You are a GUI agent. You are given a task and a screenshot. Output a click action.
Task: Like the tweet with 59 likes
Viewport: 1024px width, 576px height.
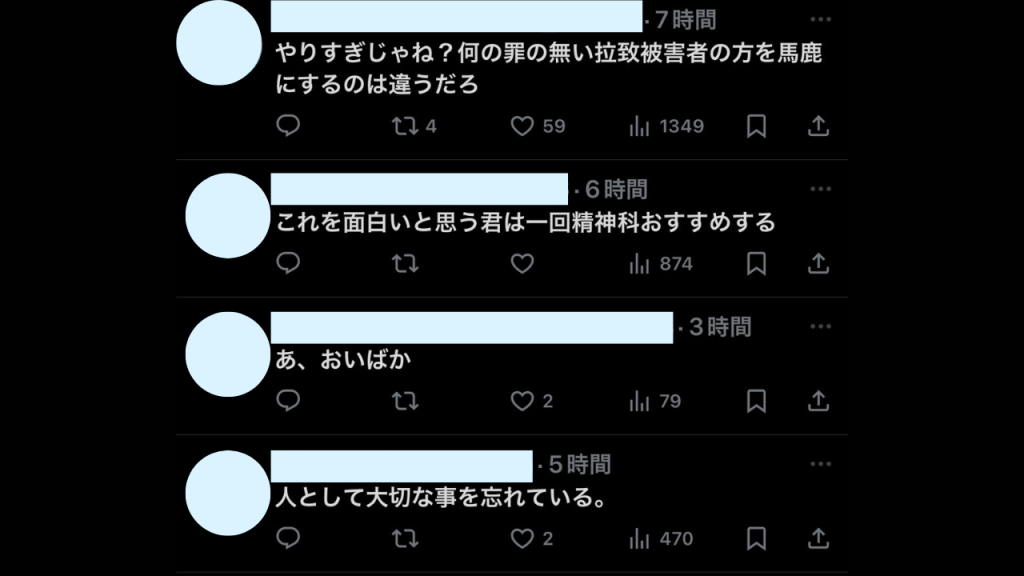[x=537, y=125]
